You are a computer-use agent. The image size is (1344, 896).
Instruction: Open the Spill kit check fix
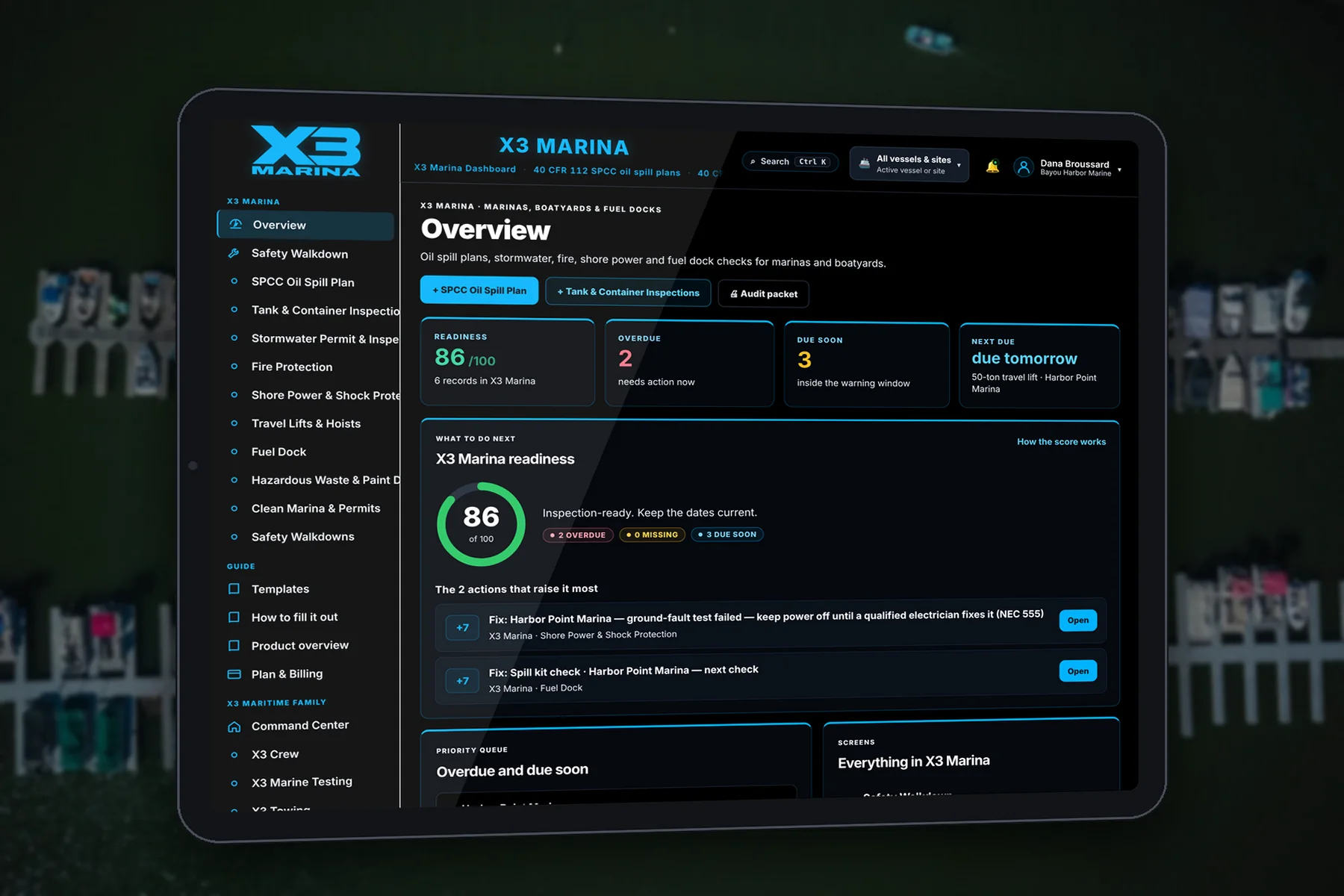[x=1077, y=671]
